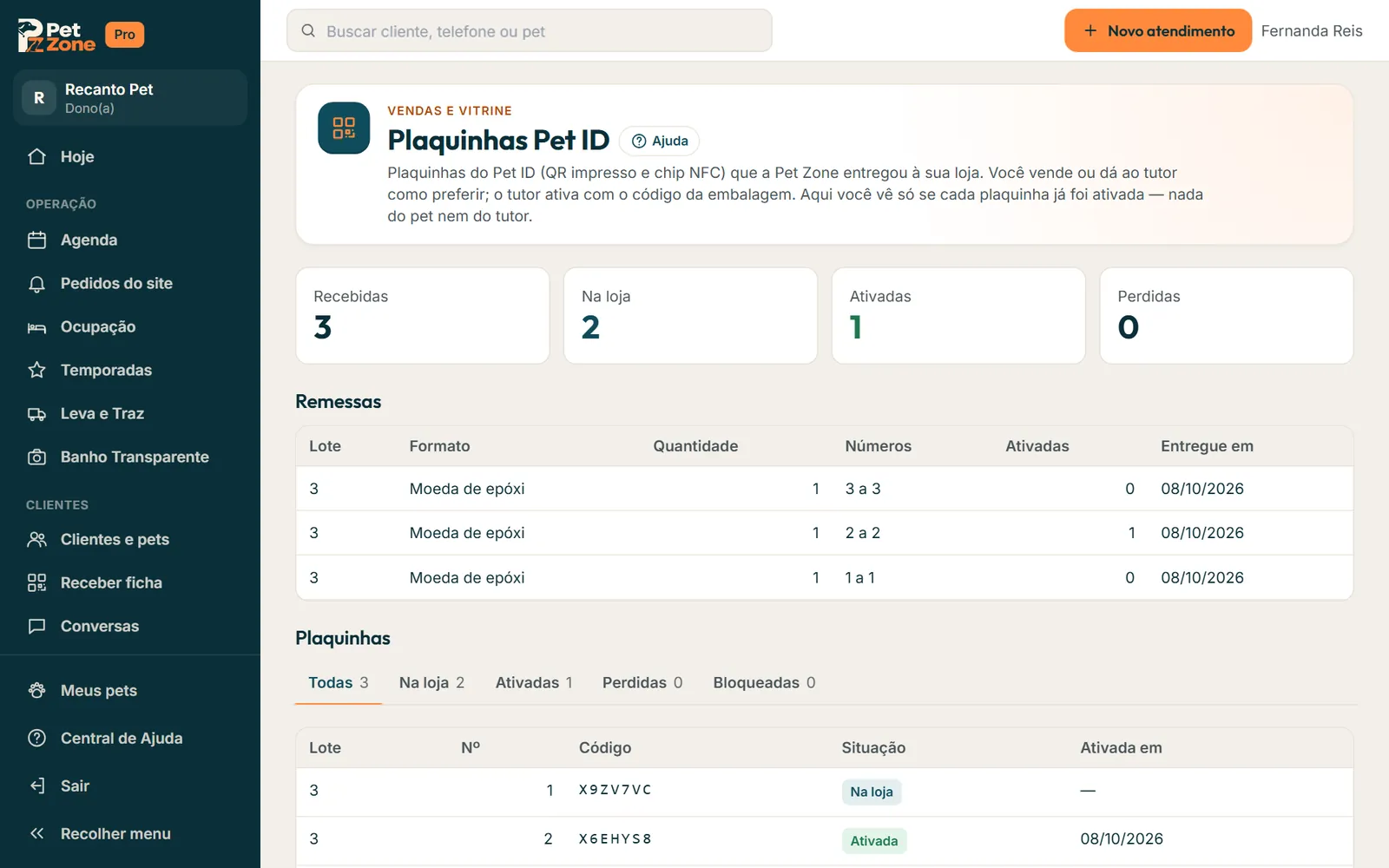Screen dimensions: 1389x868
Task: Click the Pro plan badge
Action: (125, 35)
